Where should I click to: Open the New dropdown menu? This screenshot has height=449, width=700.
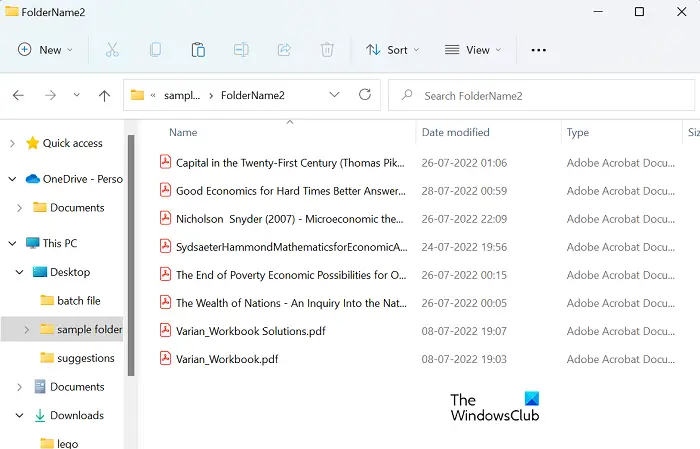pyautogui.click(x=45, y=50)
